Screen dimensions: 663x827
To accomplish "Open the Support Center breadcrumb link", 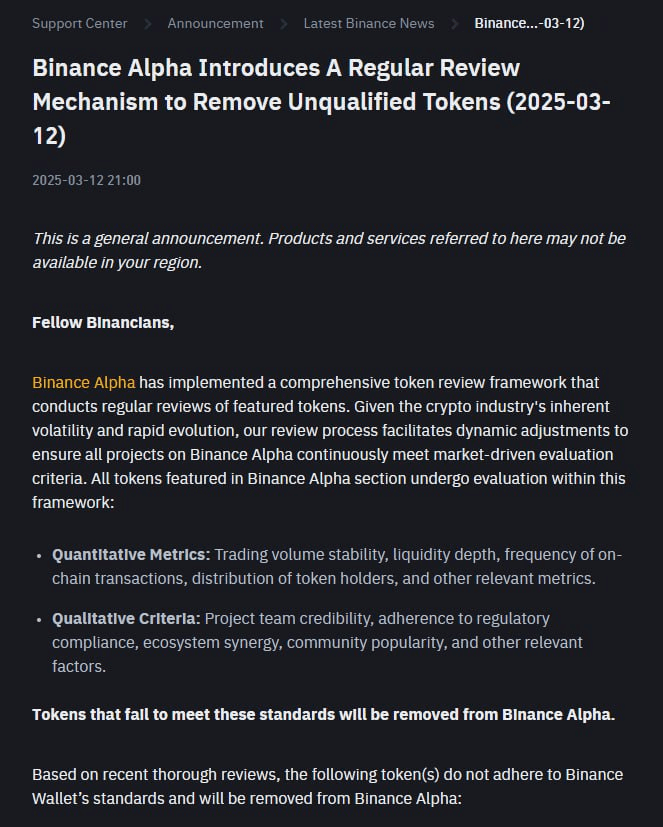I will point(79,23).
